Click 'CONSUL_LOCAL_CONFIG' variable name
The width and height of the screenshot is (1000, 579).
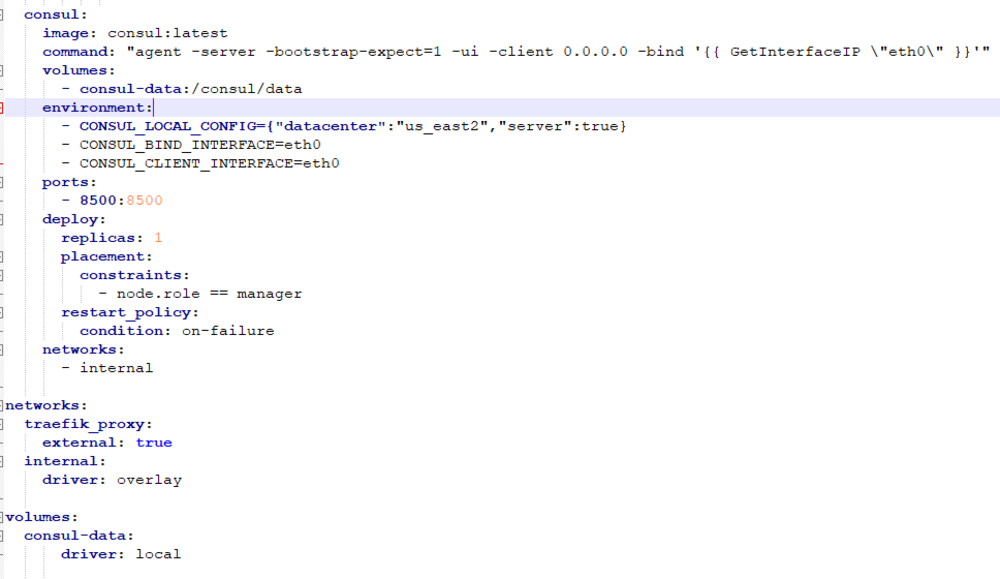point(167,126)
